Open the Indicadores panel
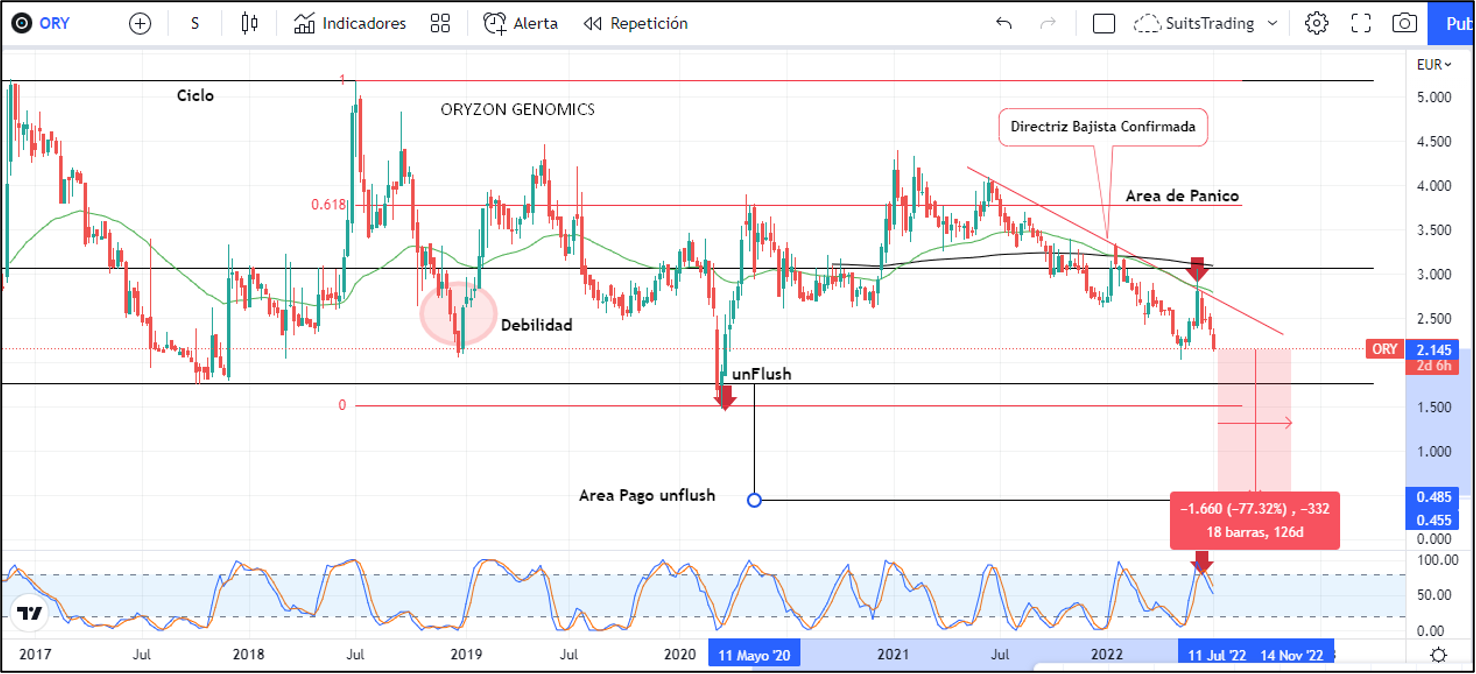 click(350, 23)
